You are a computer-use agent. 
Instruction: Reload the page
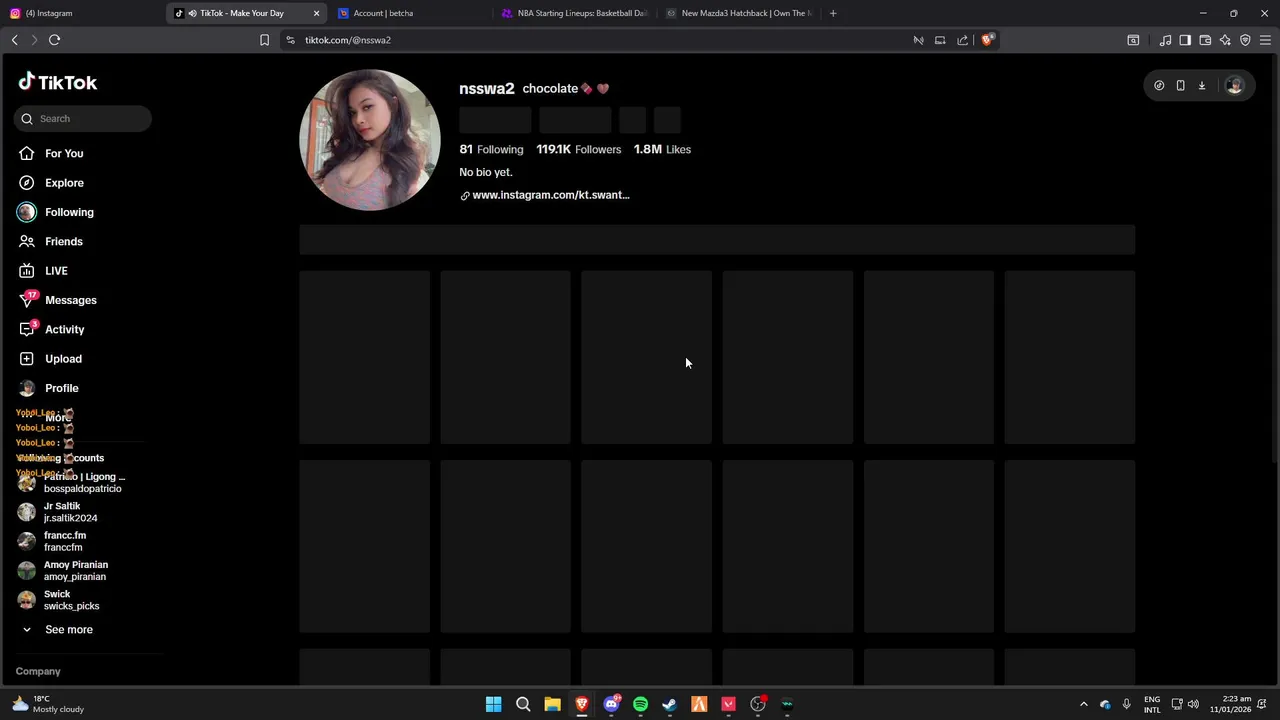pos(55,40)
